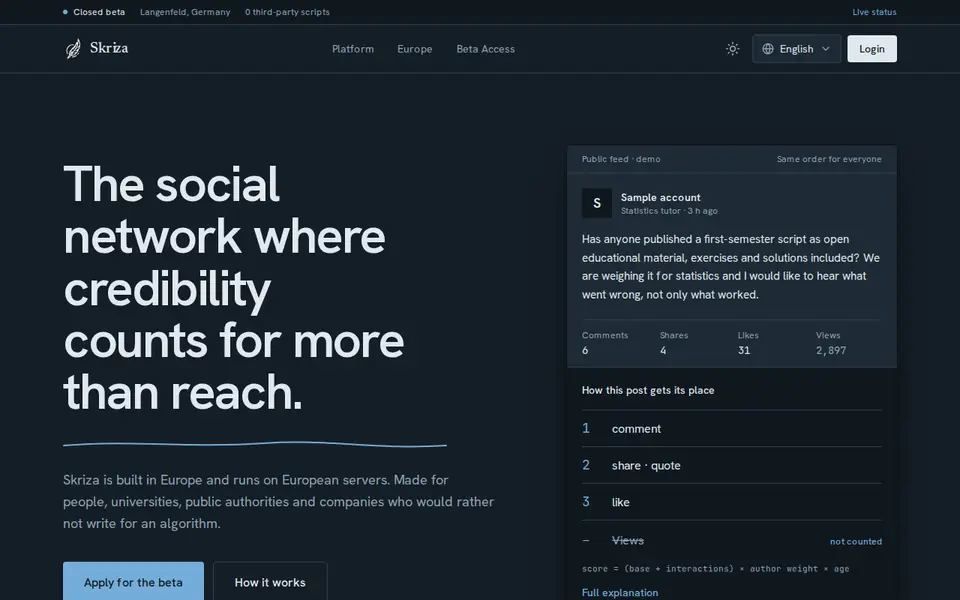Viewport: 960px width, 600px height.
Task: Click the Comments count 6
Action: [x=585, y=350]
